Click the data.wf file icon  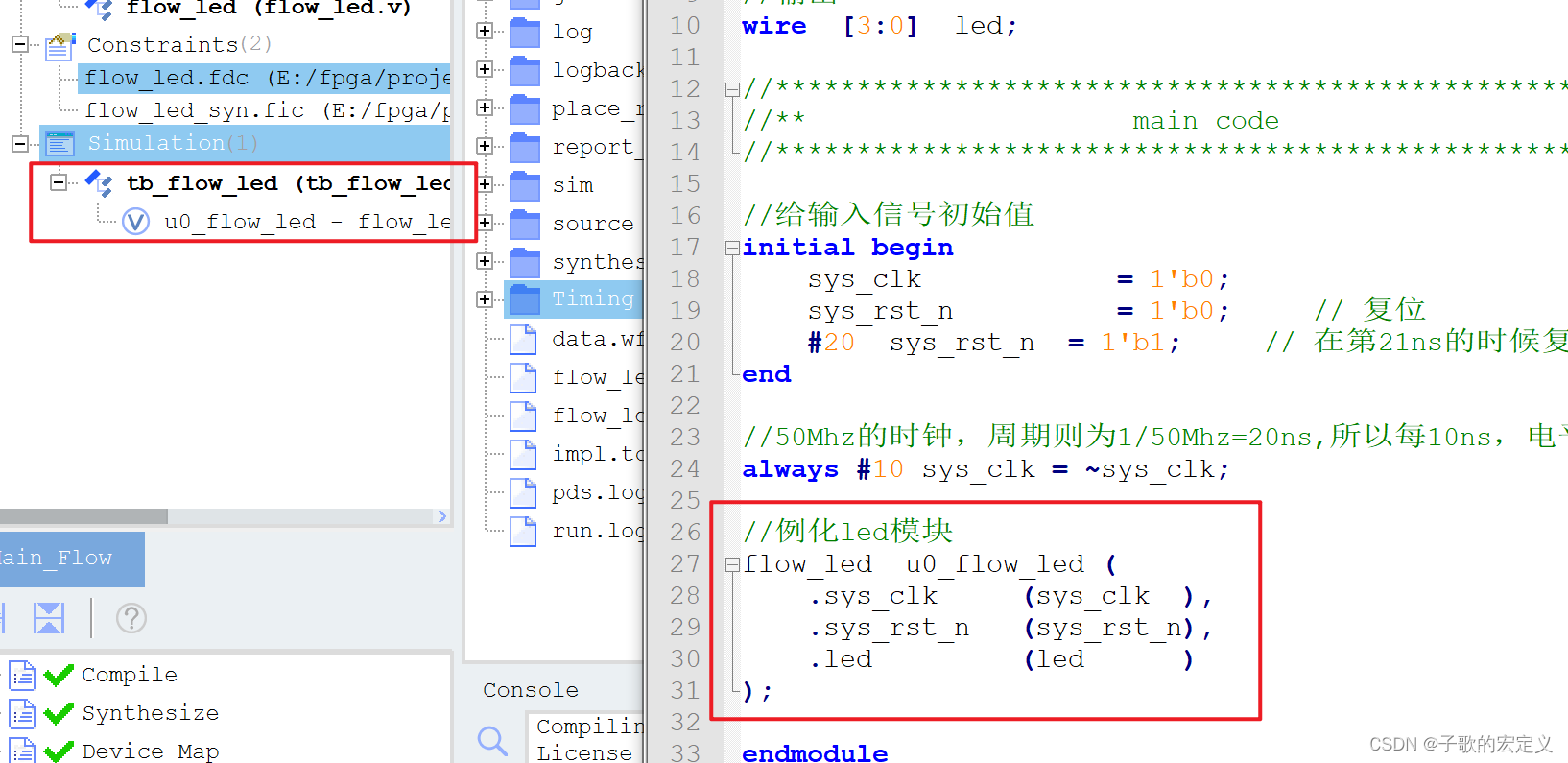[523, 340]
